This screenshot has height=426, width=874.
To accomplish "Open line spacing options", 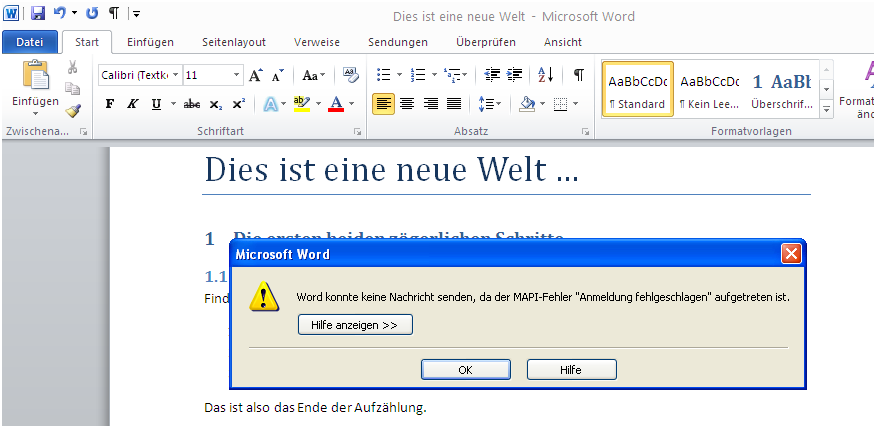I will (x=490, y=104).
